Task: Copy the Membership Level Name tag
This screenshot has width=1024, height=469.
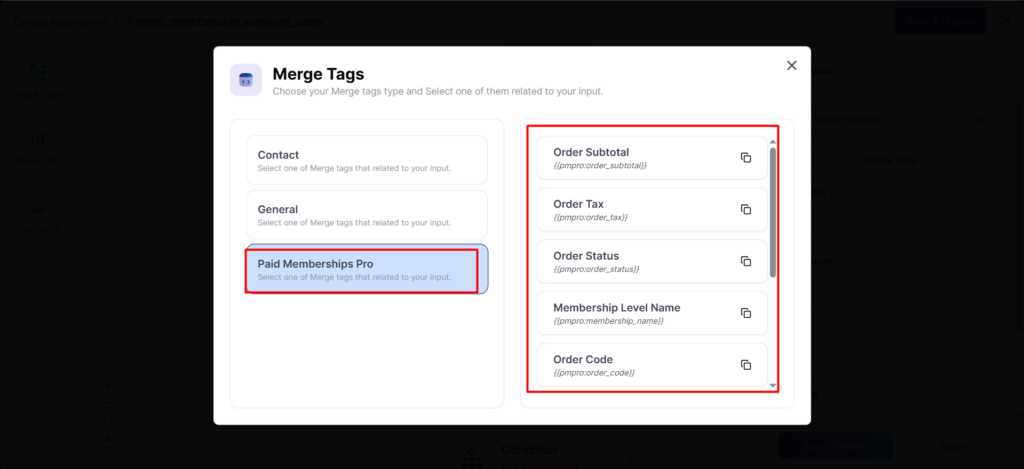Action: pos(745,313)
